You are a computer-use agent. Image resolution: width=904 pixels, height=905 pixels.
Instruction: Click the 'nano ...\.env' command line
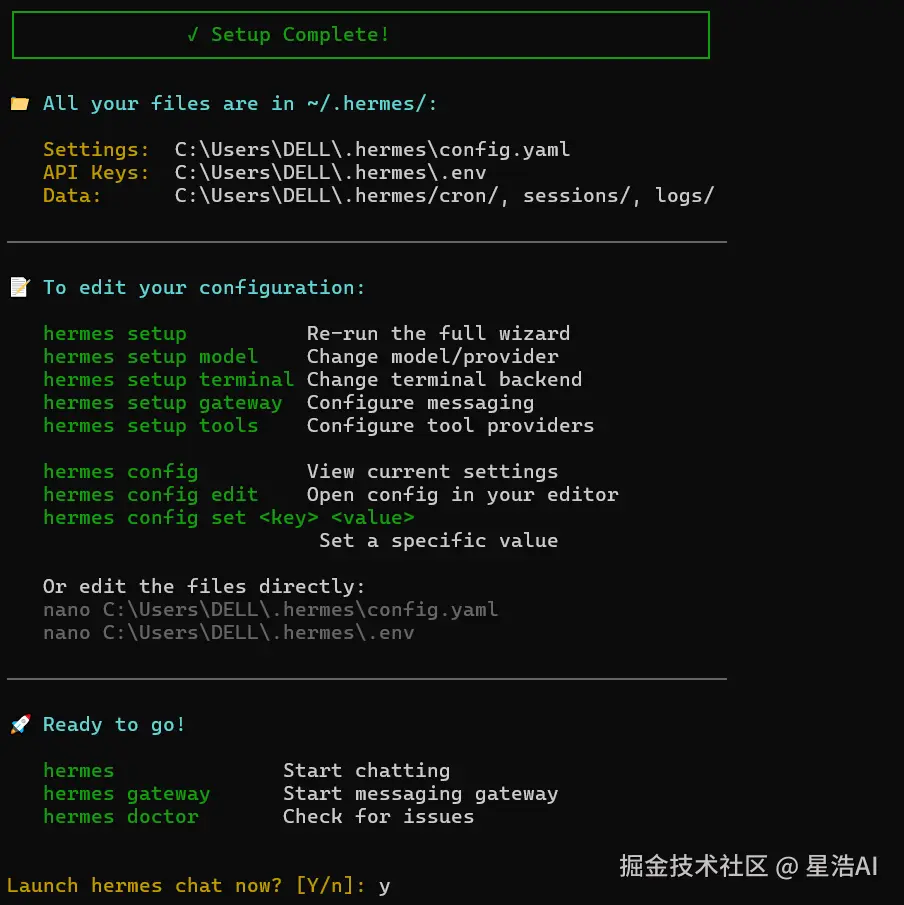[x=228, y=633]
